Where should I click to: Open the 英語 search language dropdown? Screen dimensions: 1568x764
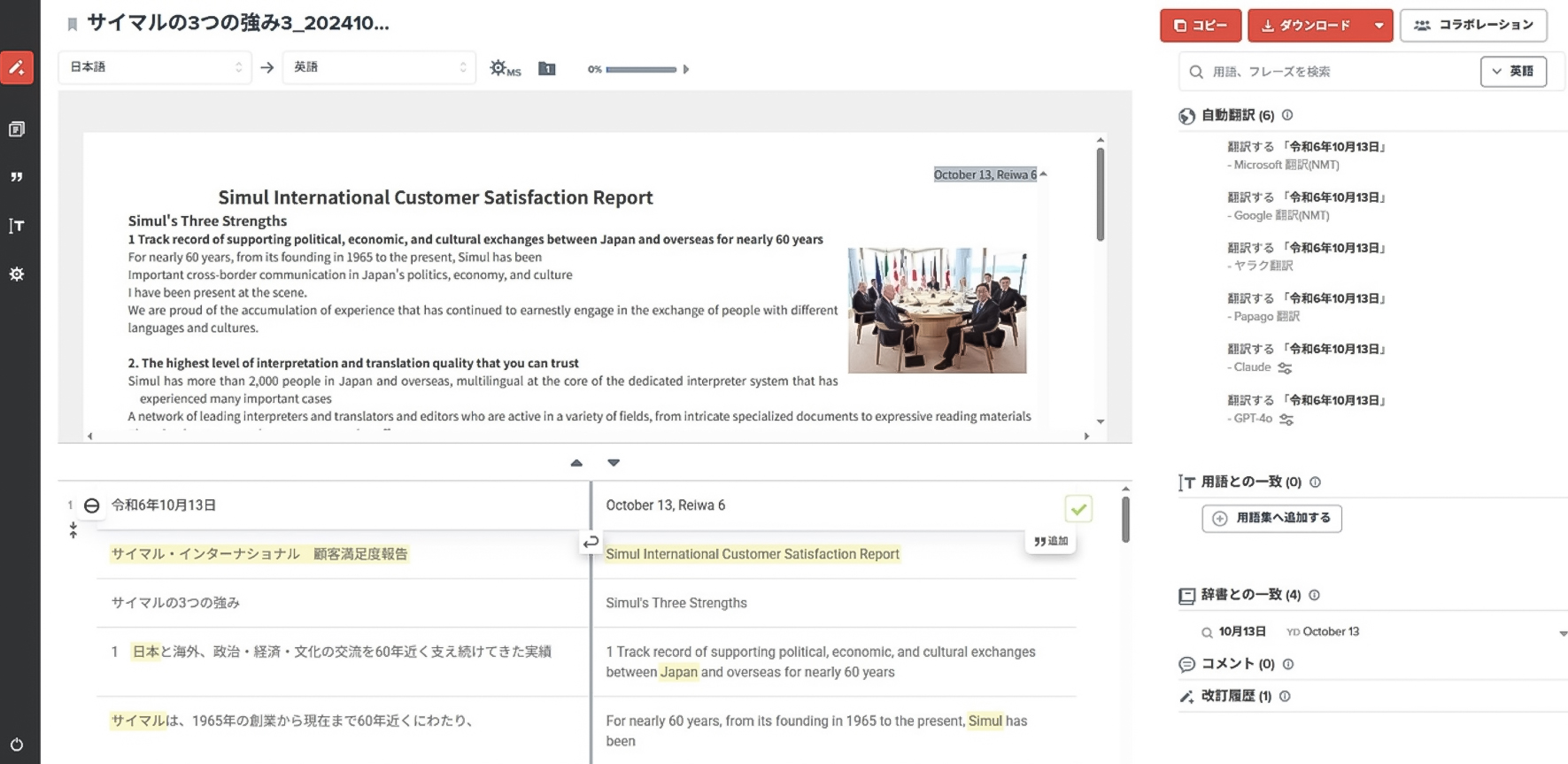[x=1513, y=72]
